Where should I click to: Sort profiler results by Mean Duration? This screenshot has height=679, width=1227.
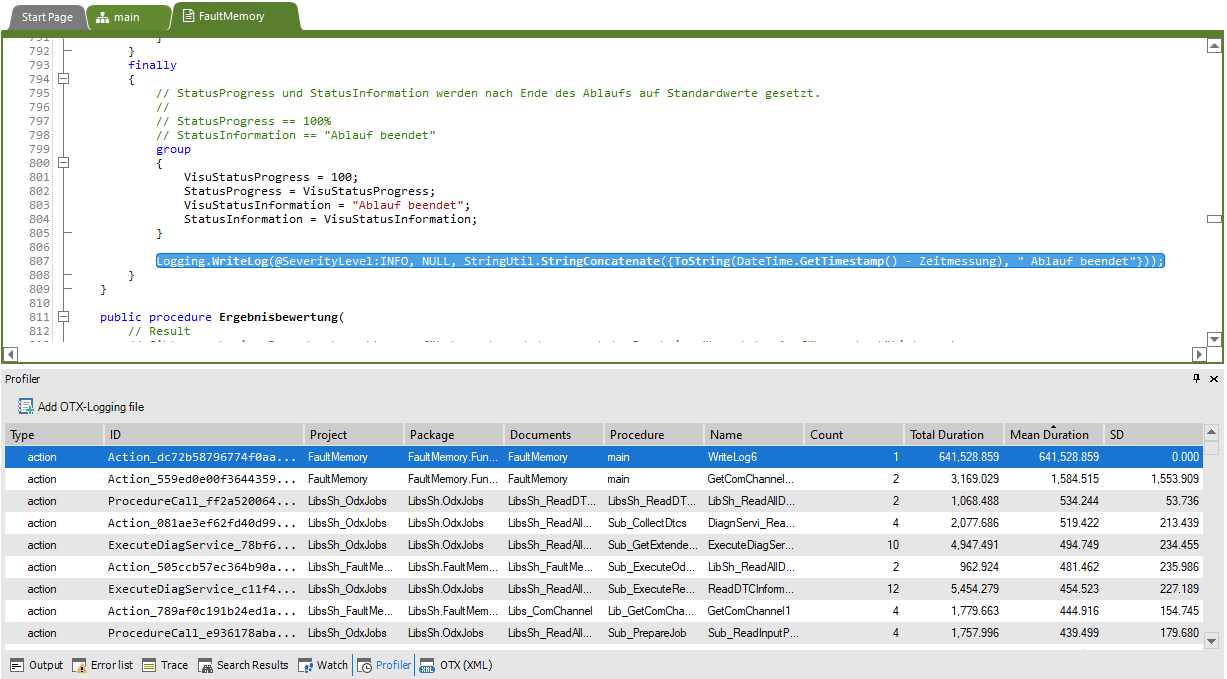pos(1050,435)
